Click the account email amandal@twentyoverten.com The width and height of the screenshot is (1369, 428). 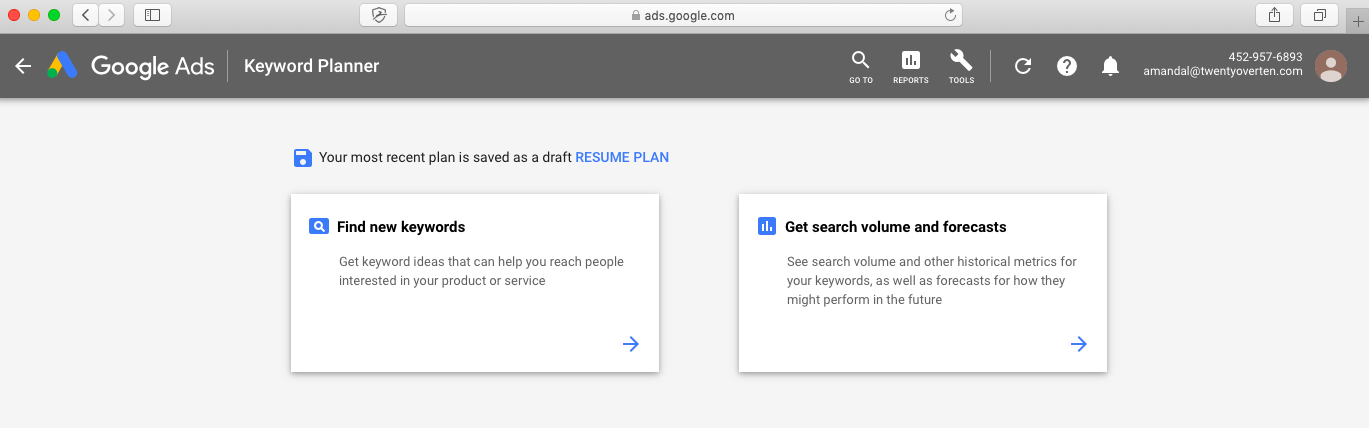(x=1223, y=72)
